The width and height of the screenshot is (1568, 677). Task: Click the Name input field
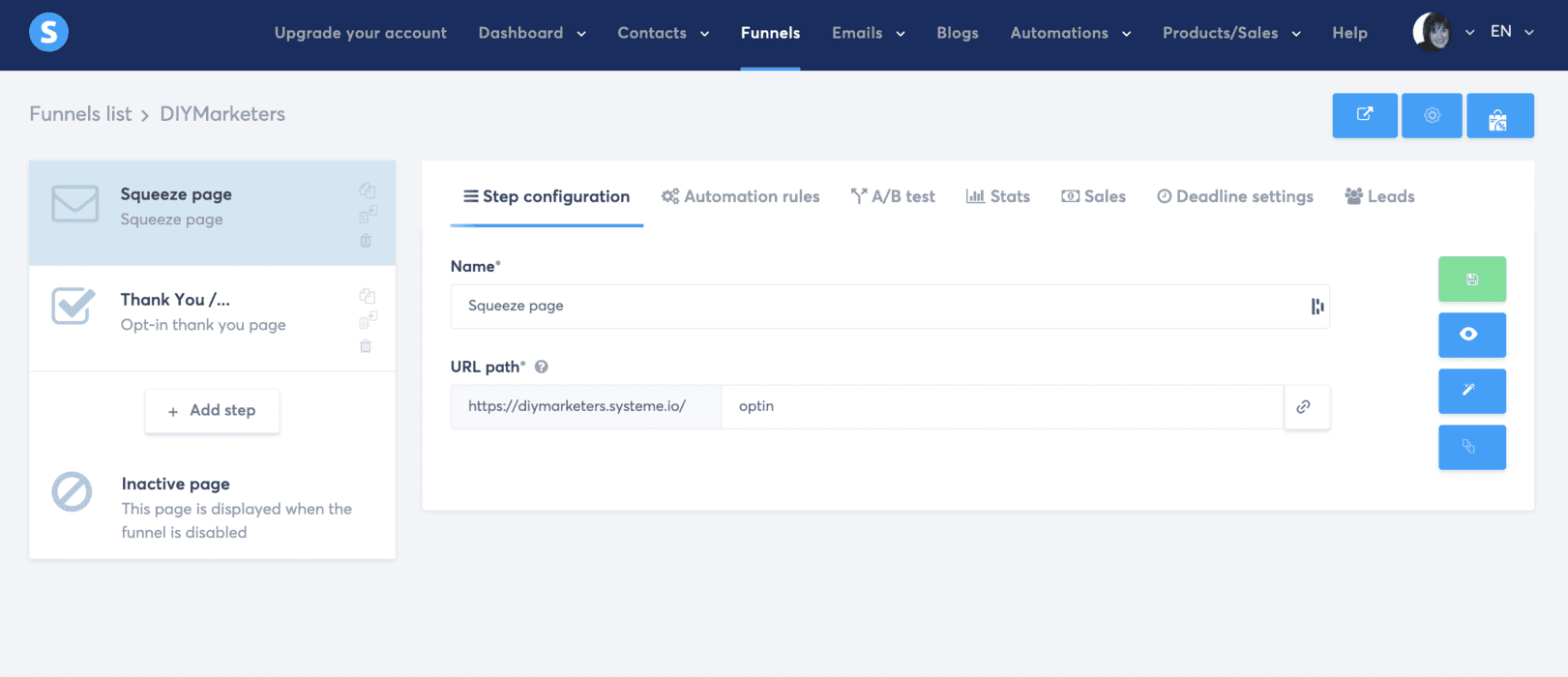890,307
